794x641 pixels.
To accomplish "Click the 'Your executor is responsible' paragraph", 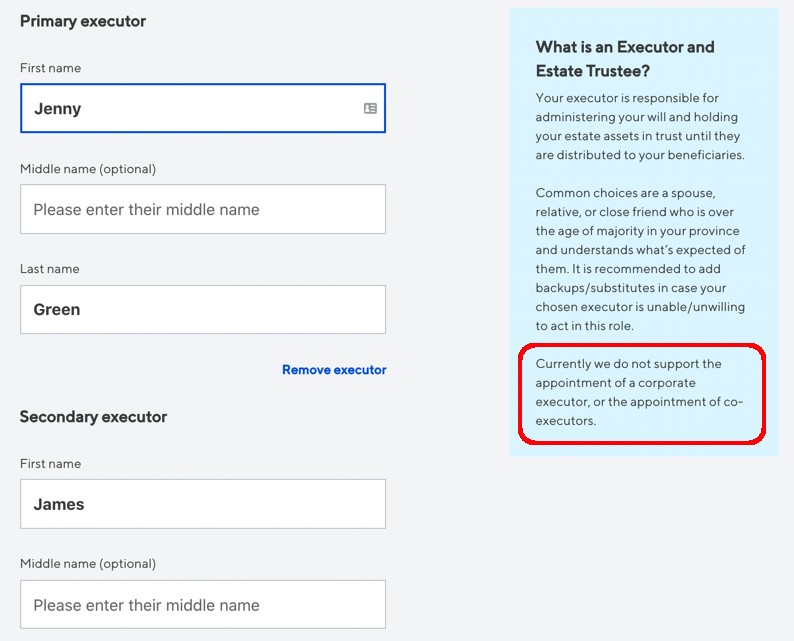I will (x=640, y=127).
